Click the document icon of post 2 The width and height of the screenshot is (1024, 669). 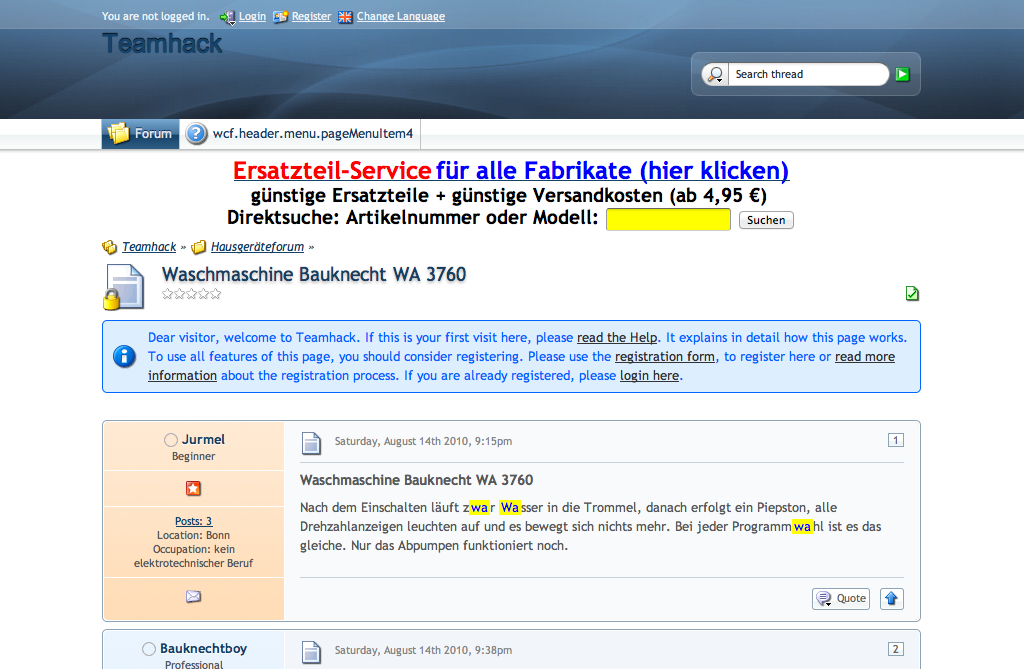click(312, 652)
